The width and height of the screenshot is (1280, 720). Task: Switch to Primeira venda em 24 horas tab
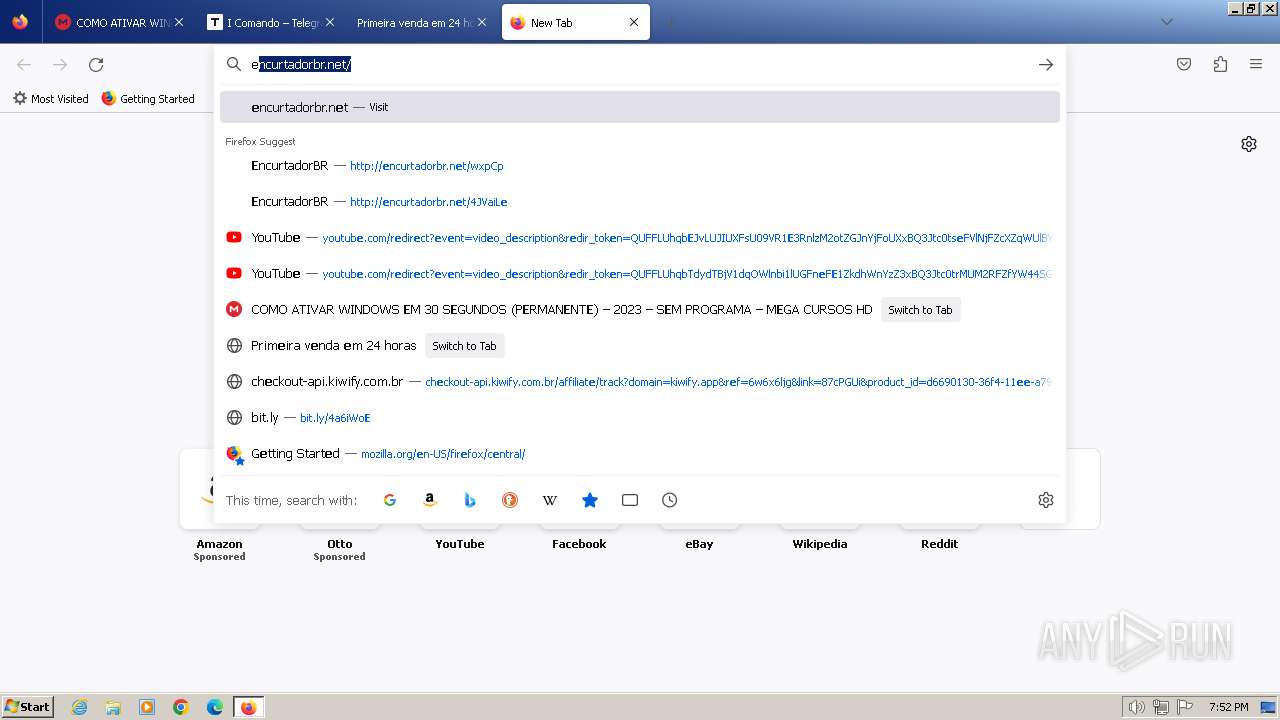pos(420,22)
